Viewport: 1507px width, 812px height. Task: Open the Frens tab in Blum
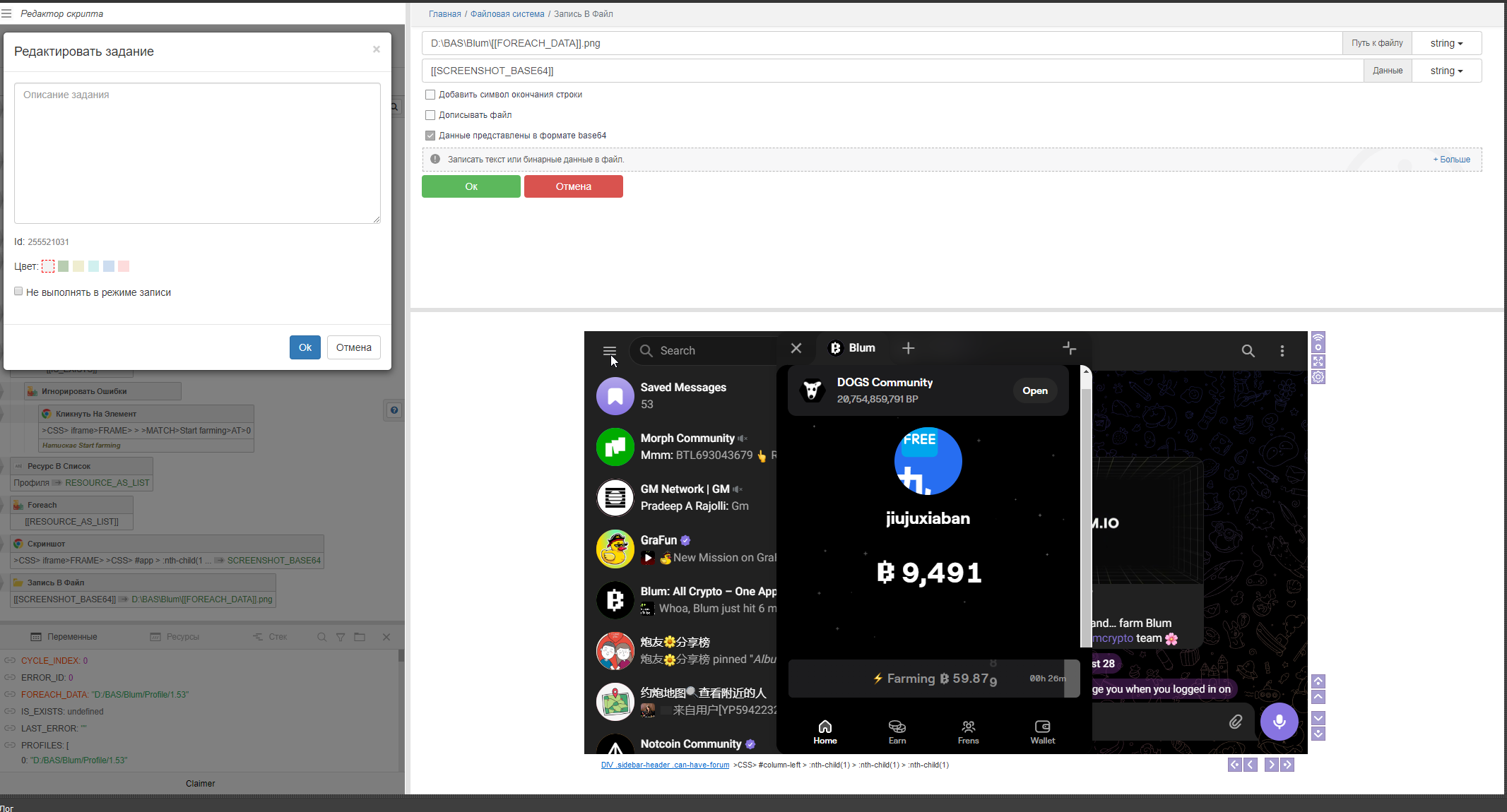click(968, 732)
